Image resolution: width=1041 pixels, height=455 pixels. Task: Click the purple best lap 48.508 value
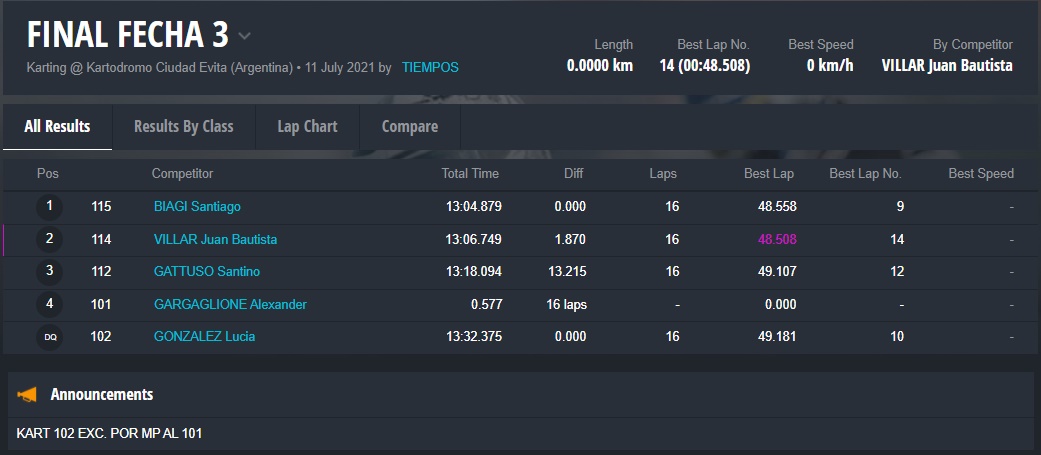tap(777, 240)
